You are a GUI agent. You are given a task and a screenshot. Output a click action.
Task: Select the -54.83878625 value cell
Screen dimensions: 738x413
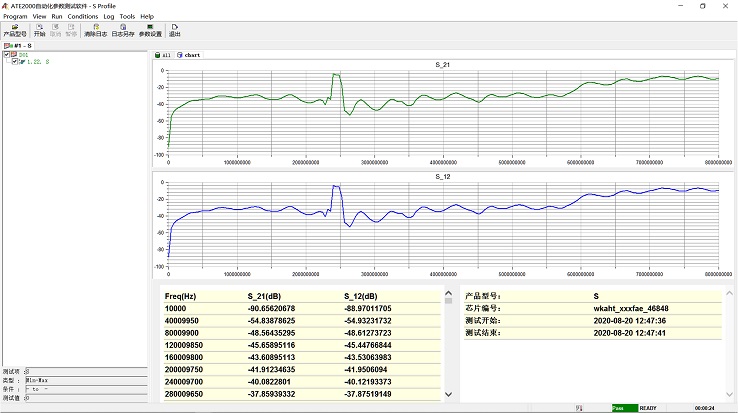(x=271, y=321)
